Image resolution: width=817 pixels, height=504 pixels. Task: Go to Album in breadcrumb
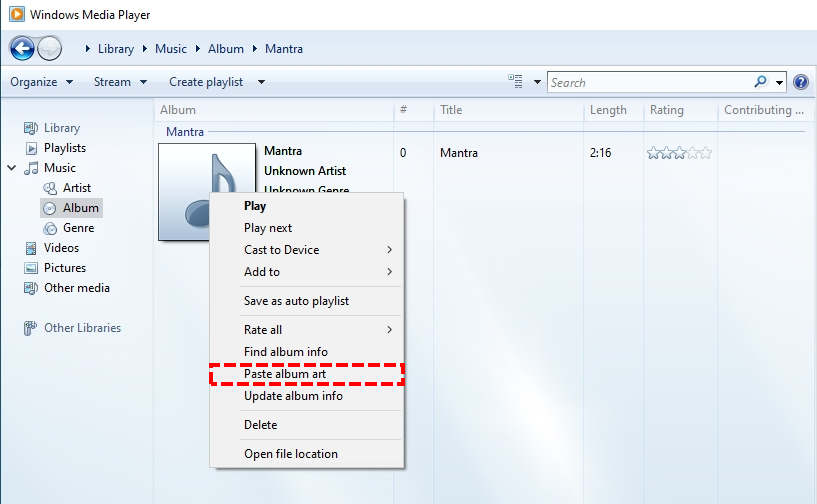226,48
